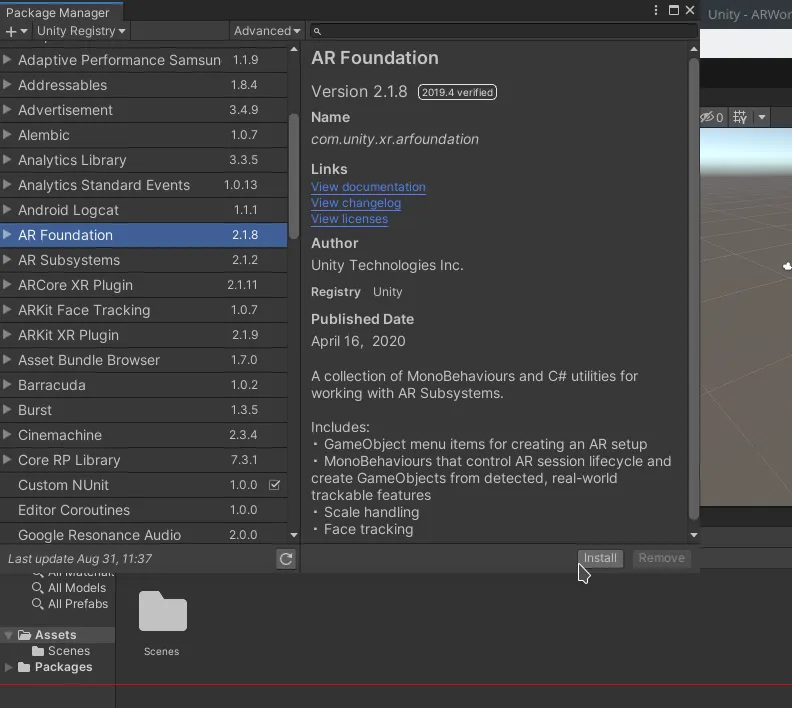The height and width of the screenshot is (708, 792).
Task: Select Scenes folder in project tree
Action: tap(61, 651)
